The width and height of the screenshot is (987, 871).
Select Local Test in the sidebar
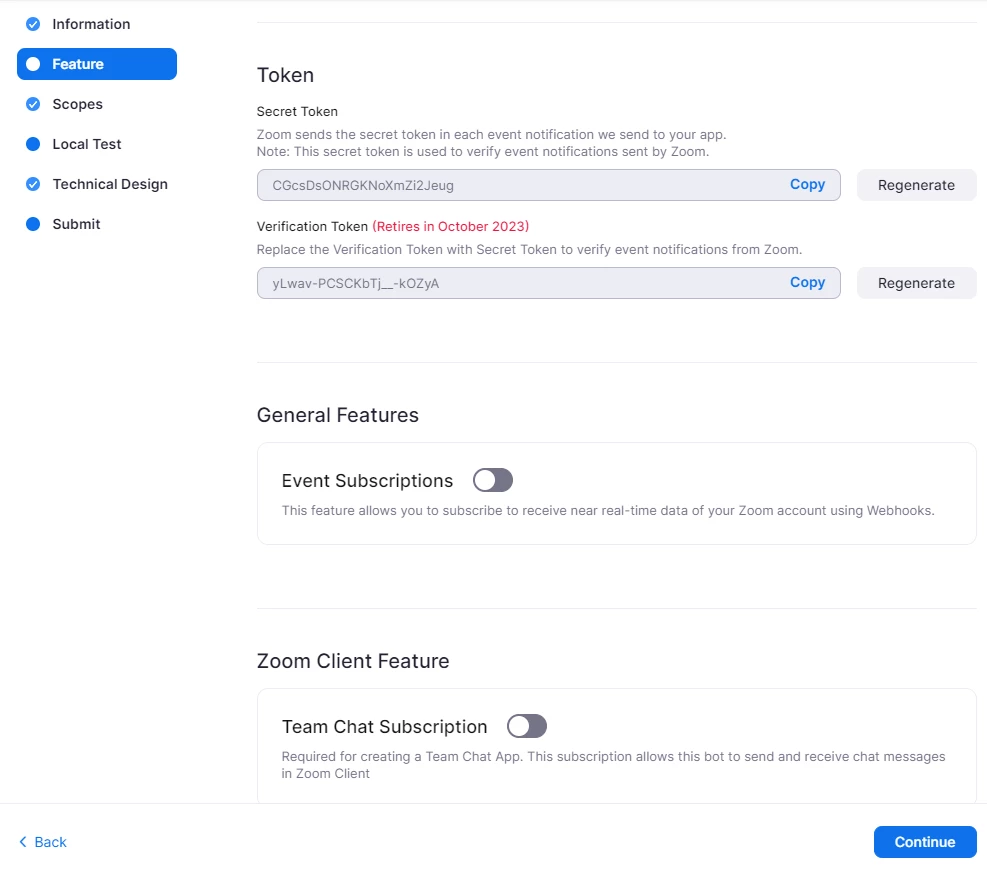click(87, 144)
